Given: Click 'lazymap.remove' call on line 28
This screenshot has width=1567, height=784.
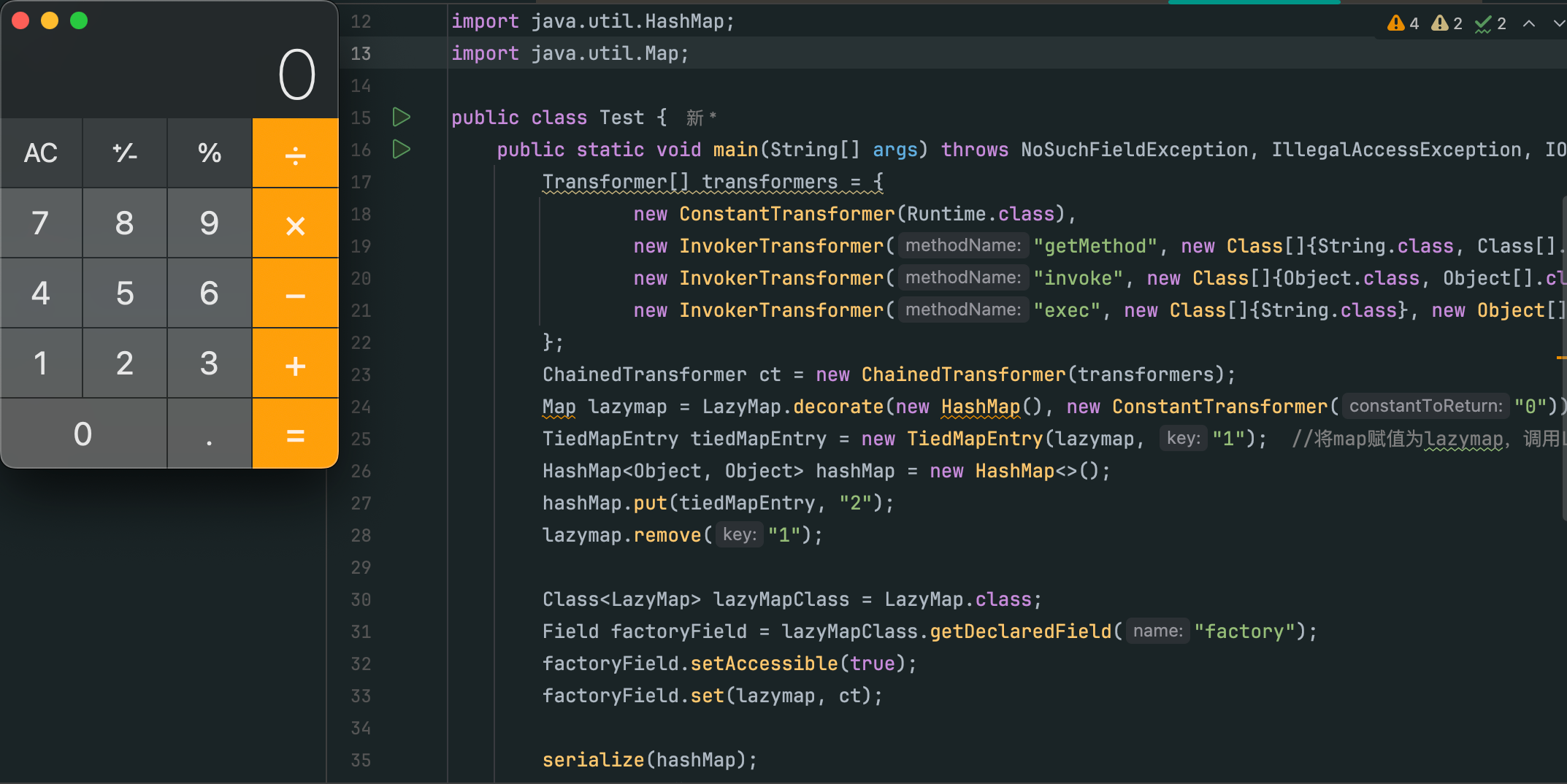Looking at the screenshot, I should 621,535.
